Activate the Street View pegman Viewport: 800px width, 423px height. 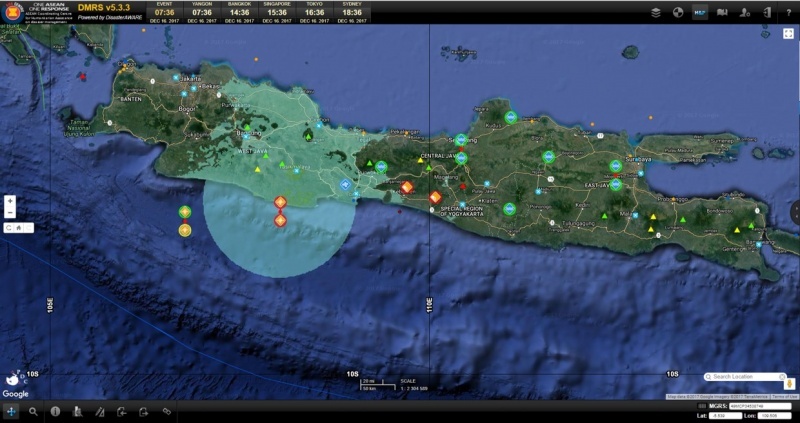click(790, 384)
